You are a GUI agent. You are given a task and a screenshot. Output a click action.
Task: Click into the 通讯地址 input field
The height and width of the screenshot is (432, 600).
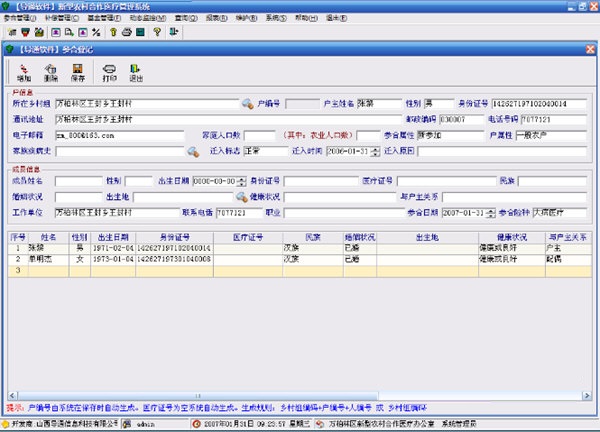pos(228,120)
